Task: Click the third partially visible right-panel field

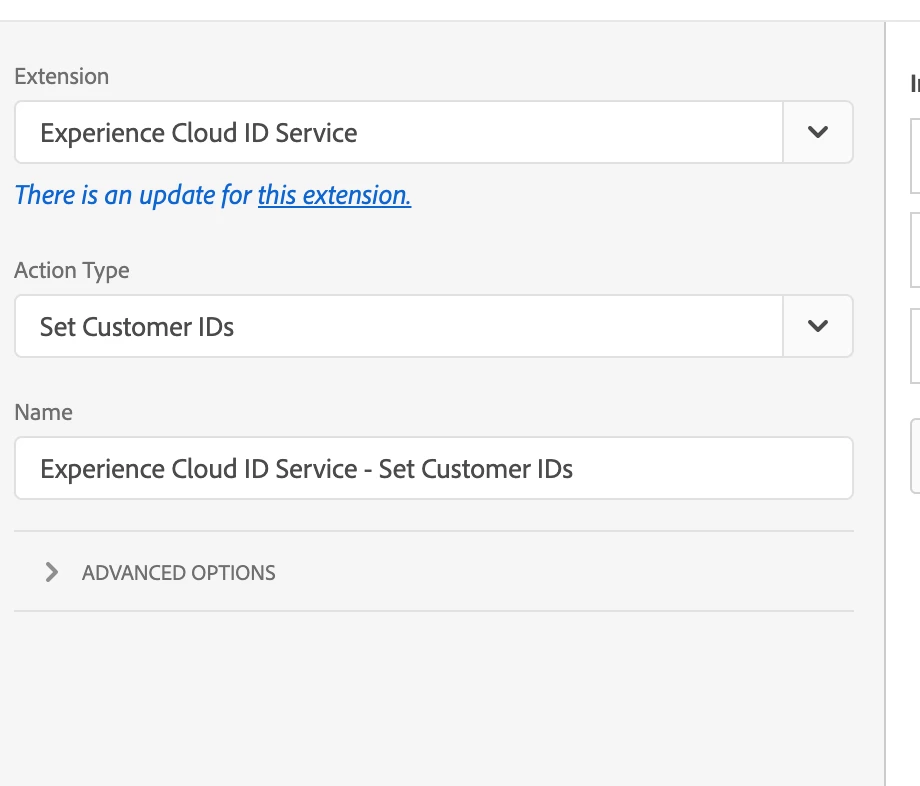Action: (914, 346)
